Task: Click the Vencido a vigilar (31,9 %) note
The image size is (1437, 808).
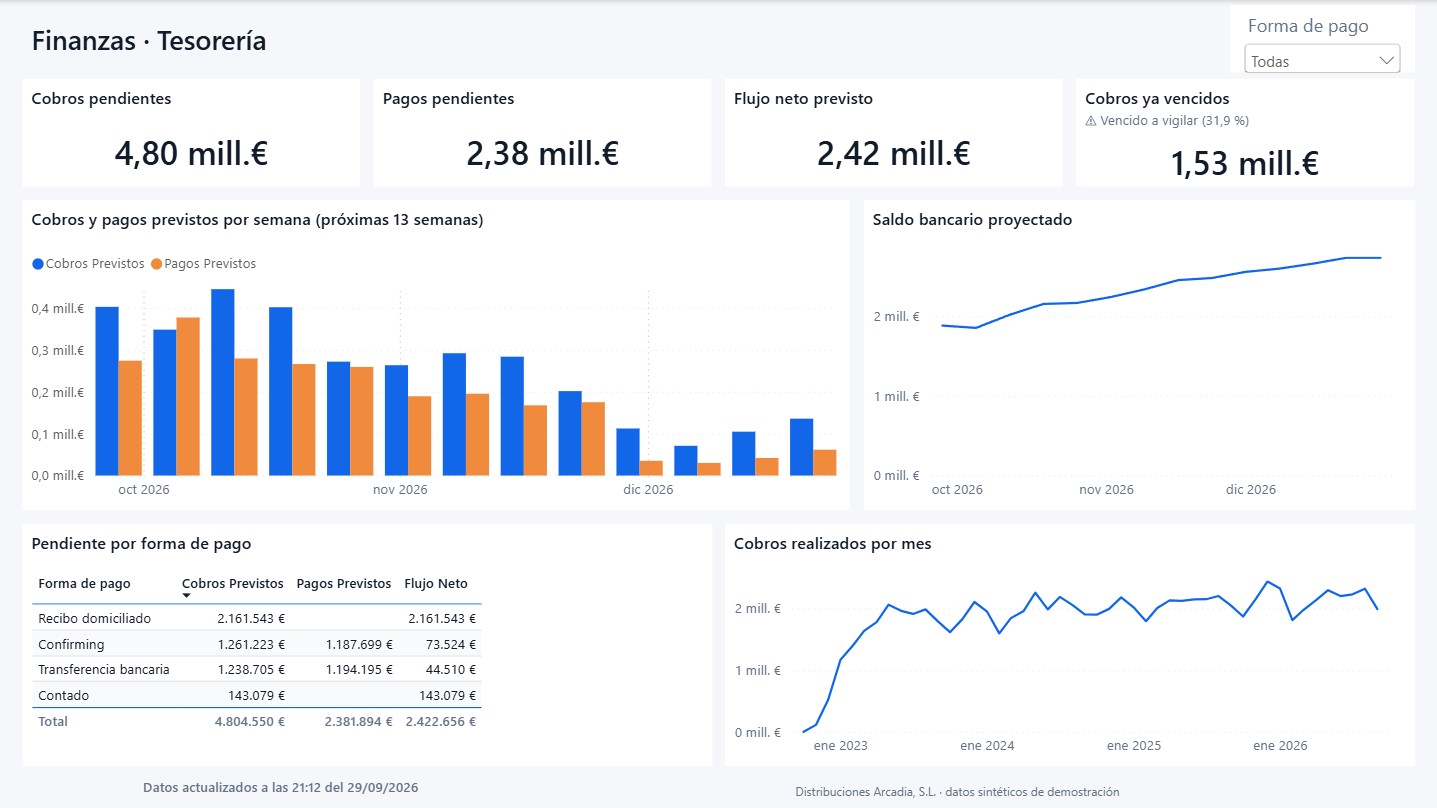Action: click(x=1174, y=121)
